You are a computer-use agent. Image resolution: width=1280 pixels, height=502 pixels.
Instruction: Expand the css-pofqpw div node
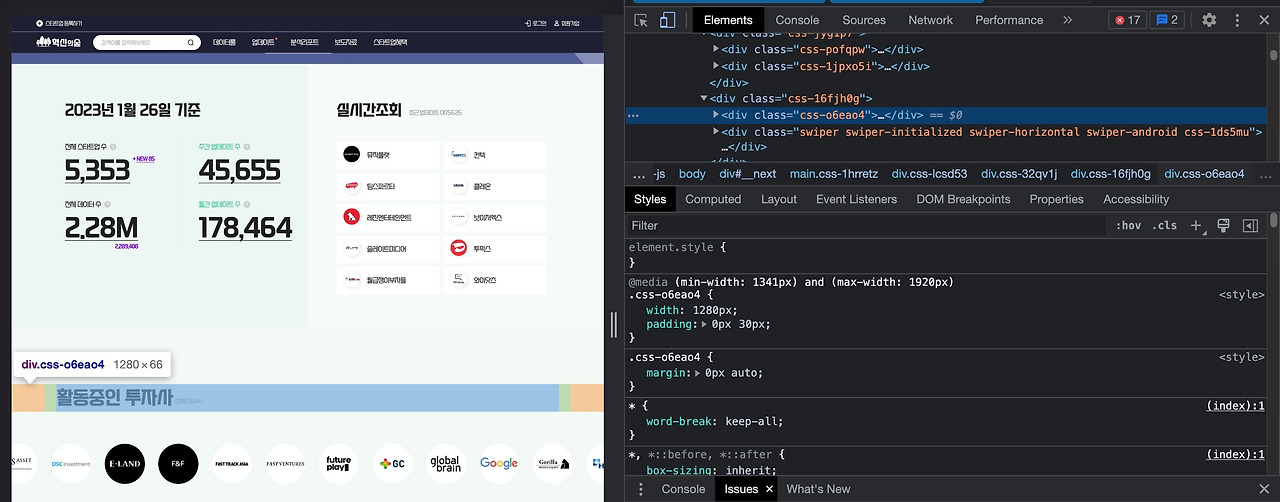[x=716, y=49]
